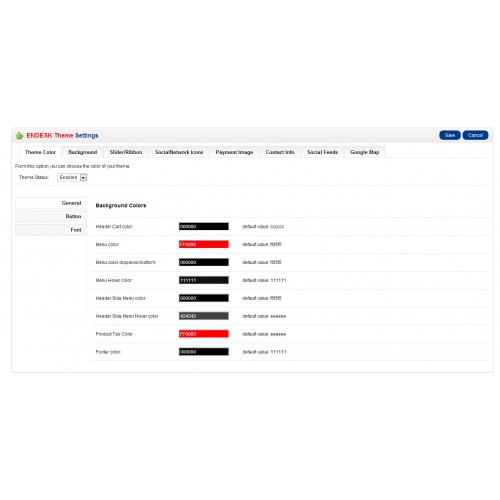500x500 pixels.
Task: Select the Enabled theme status combo box
Action: 72,178
